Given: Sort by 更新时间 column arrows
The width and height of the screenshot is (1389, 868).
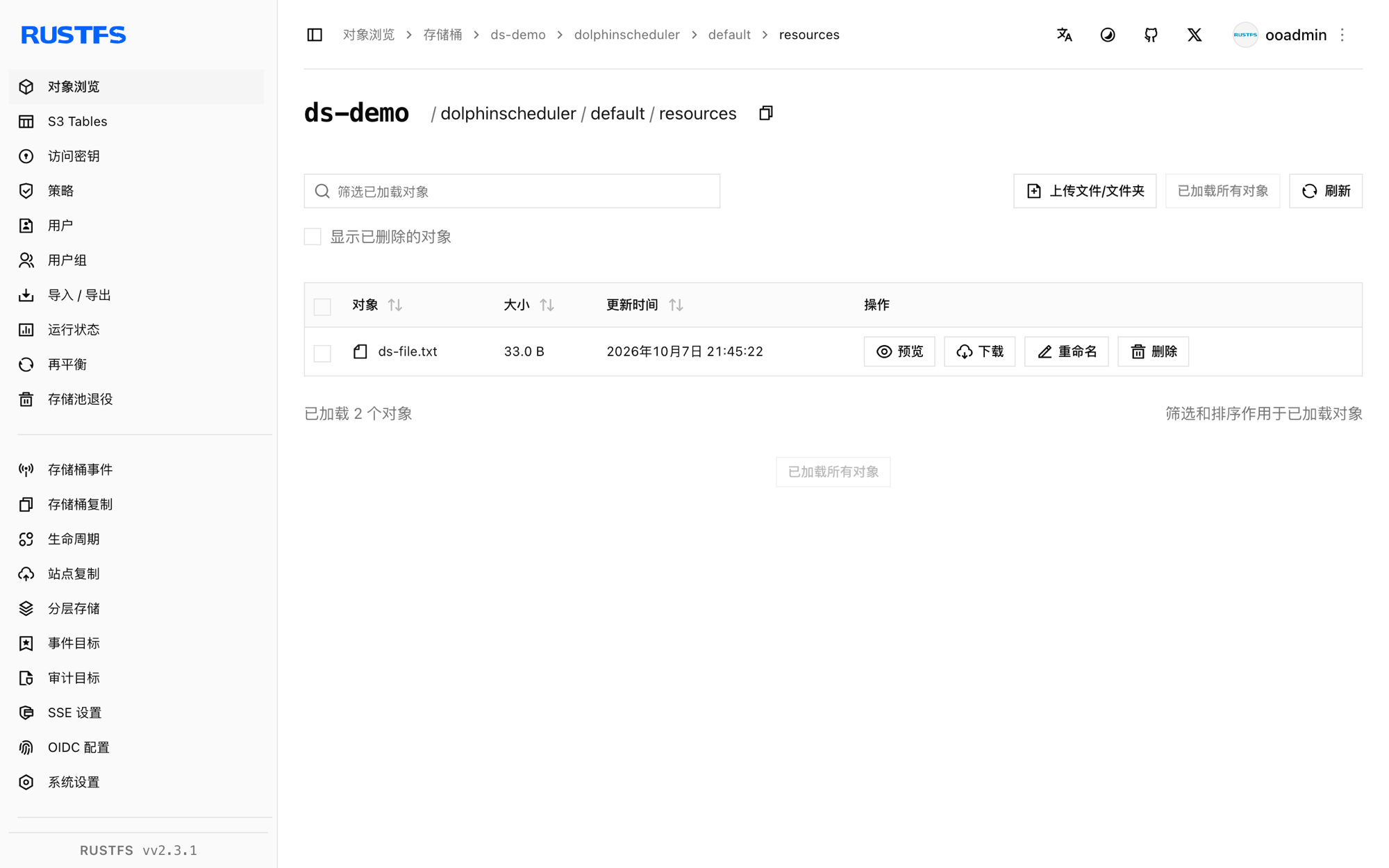Looking at the screenshot, I should pos(676,305).
